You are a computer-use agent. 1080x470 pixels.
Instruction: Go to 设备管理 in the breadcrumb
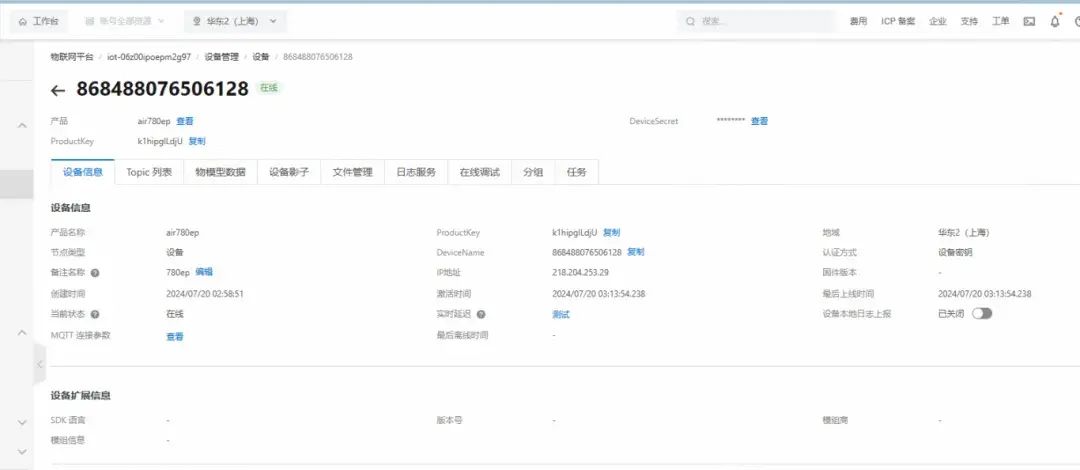click(x=221, y=57)
